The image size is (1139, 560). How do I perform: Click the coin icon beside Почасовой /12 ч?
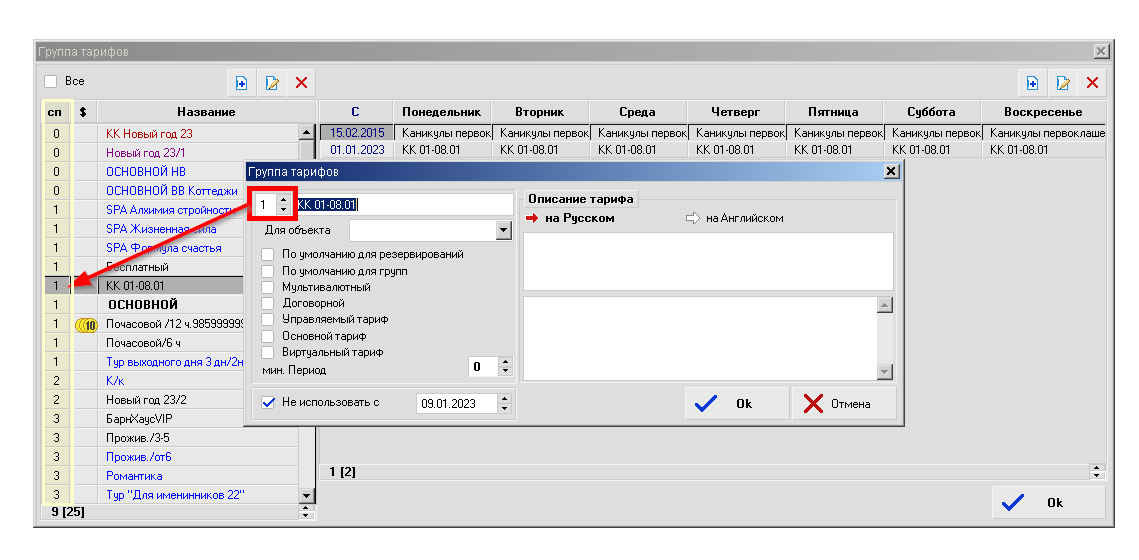[x=85, y=324]
